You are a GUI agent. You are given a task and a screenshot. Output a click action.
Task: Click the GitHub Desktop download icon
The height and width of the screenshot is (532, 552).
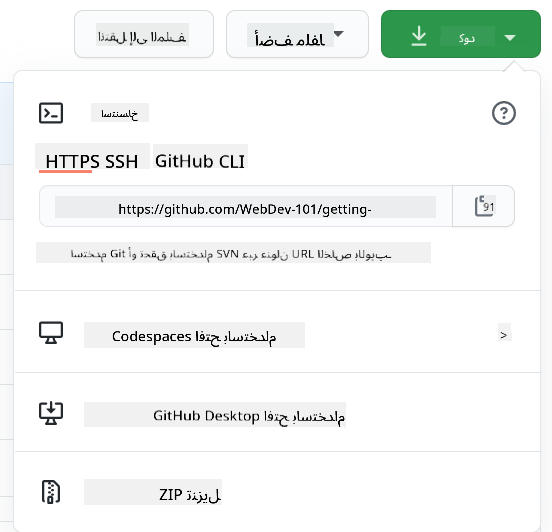point(51,413)
